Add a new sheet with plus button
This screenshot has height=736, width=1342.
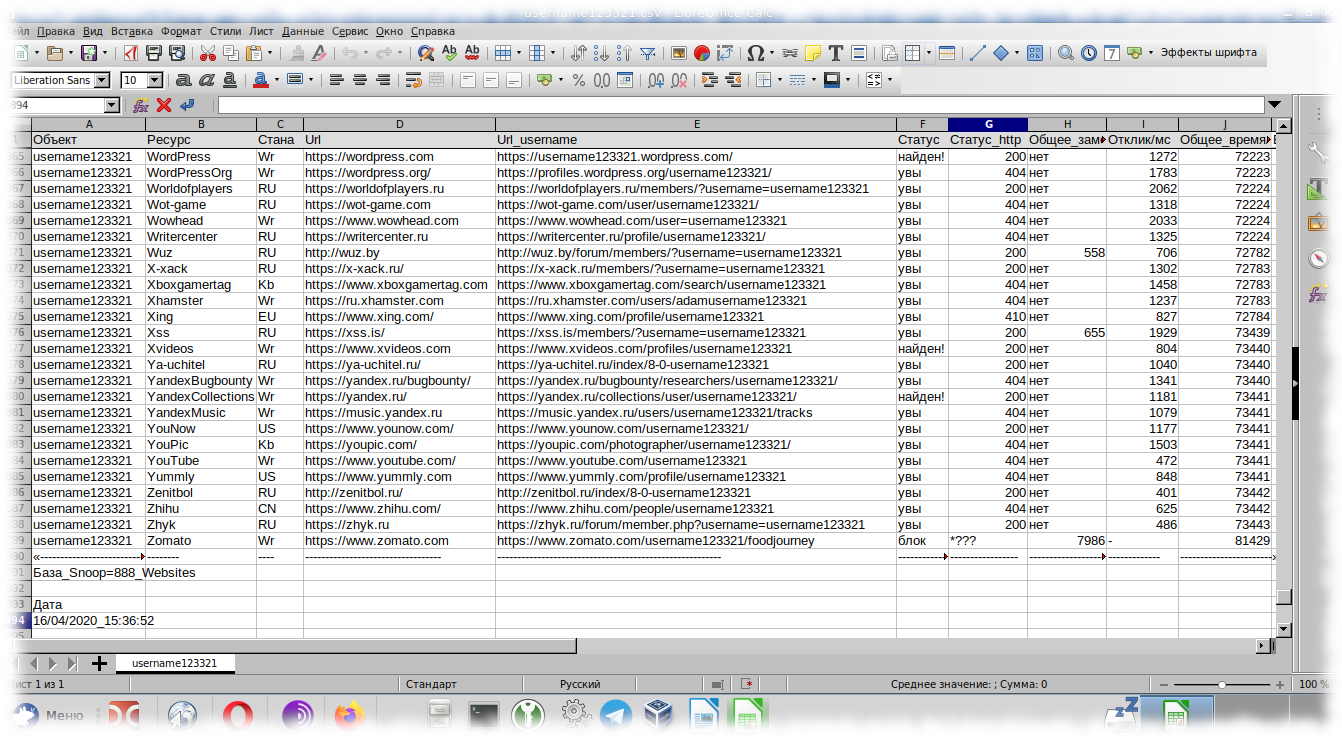tap(99, 663)
